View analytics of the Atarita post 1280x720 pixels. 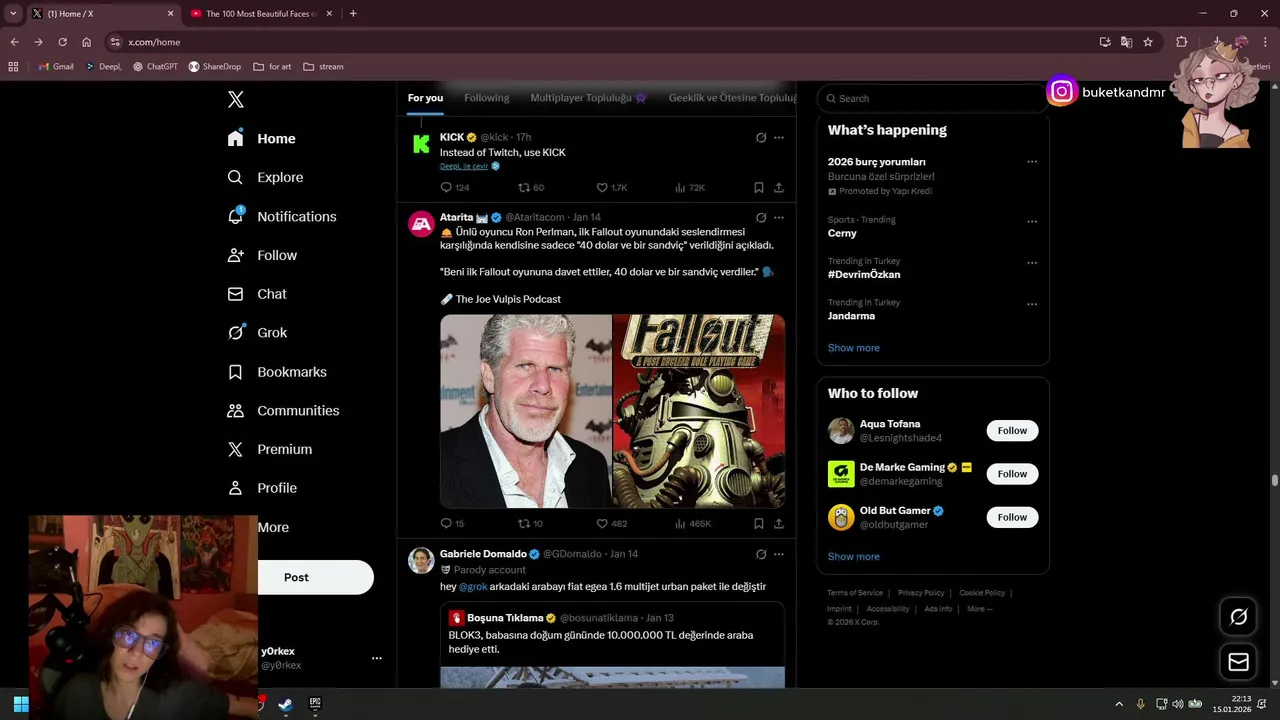pyautogui.click(x=680, y=524)
